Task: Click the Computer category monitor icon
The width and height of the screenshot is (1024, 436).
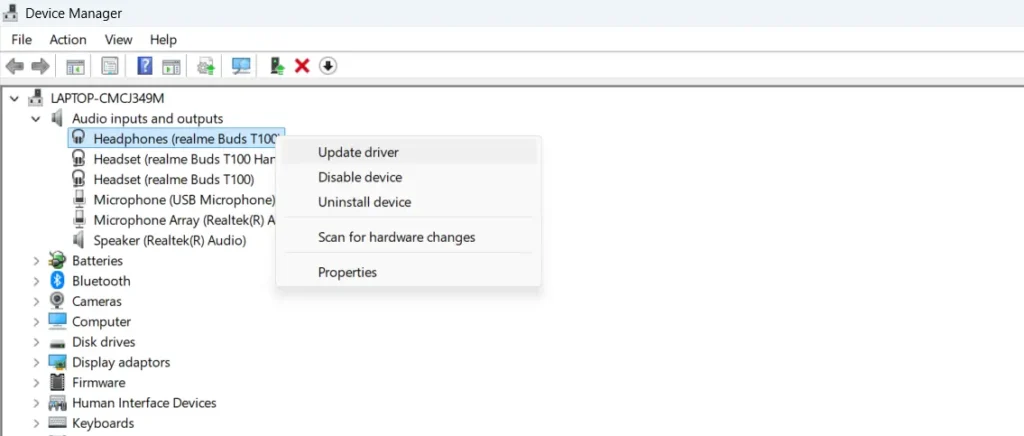Action: 57,321
